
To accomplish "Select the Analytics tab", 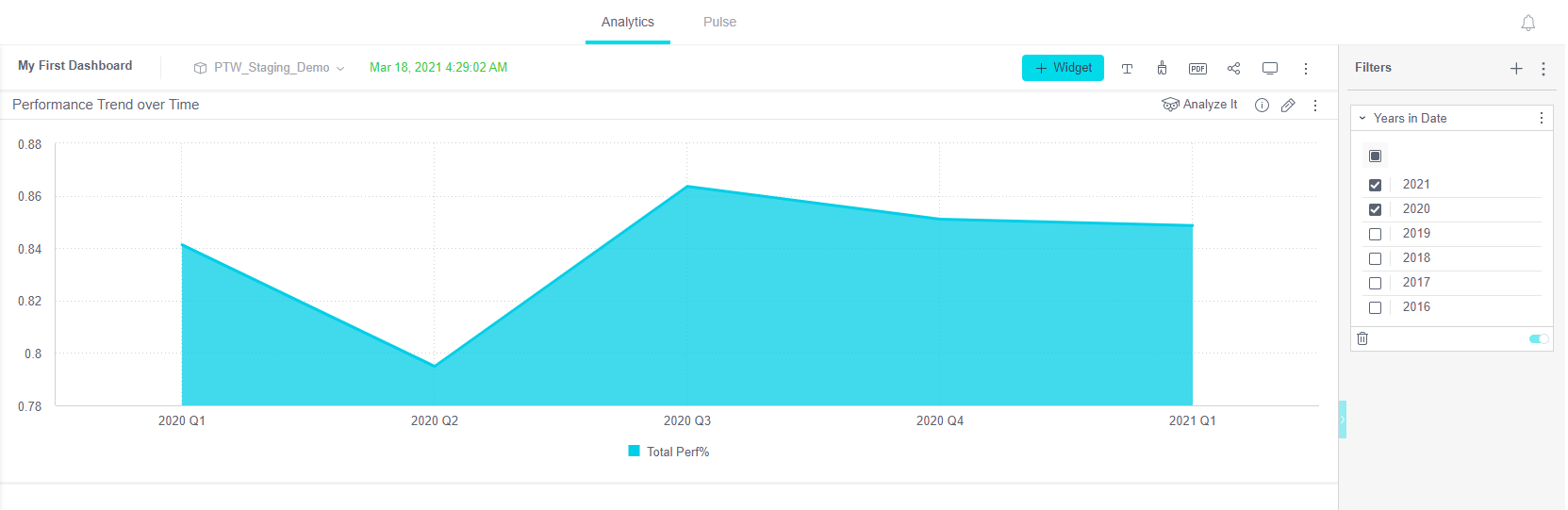I will click(627, 22).
